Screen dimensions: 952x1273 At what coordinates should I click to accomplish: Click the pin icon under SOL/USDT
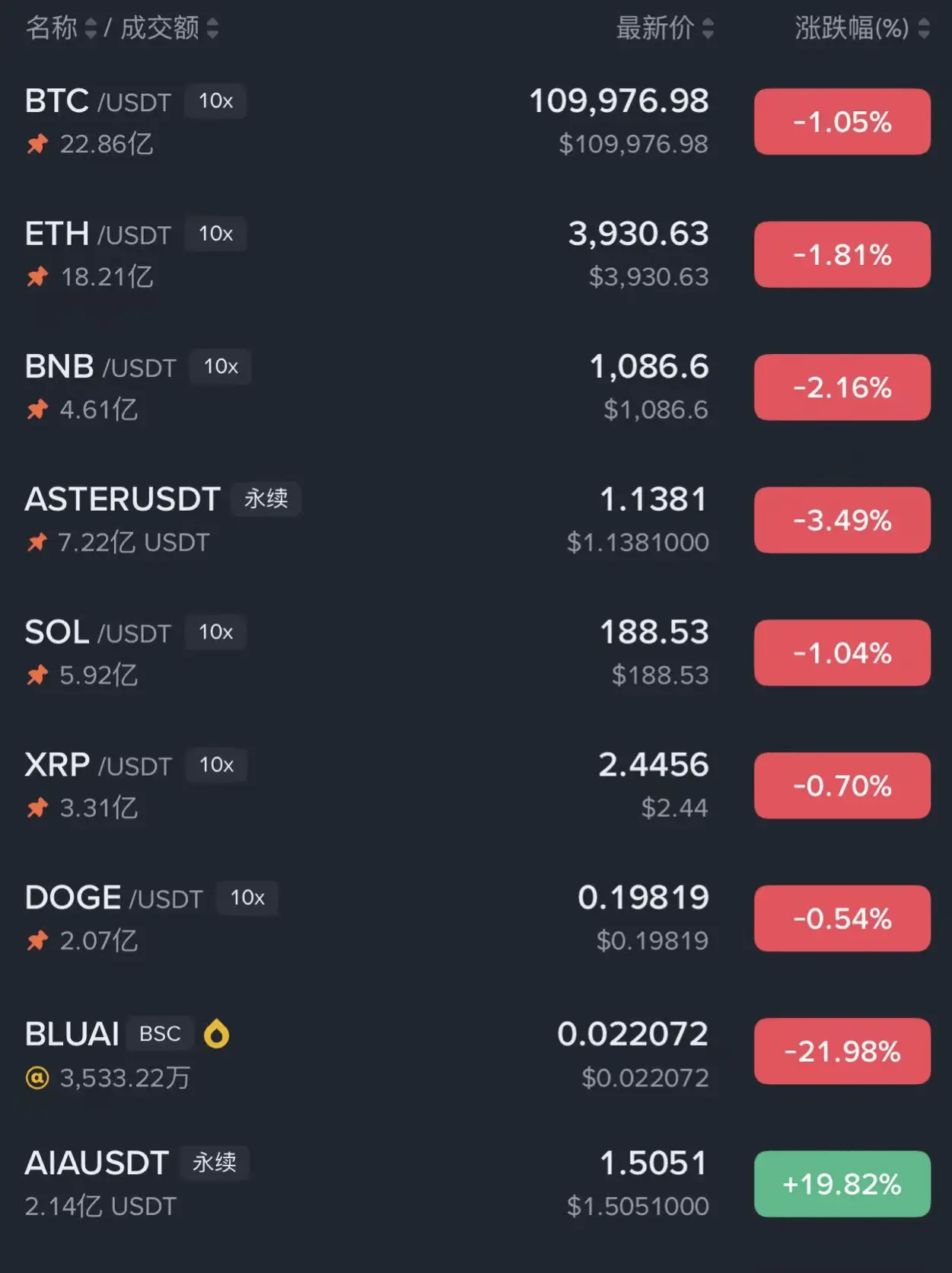coord(37,675)
